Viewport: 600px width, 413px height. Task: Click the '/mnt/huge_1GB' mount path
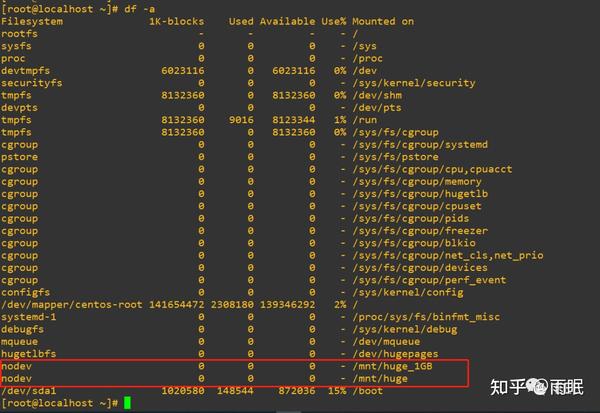[393, 367]
